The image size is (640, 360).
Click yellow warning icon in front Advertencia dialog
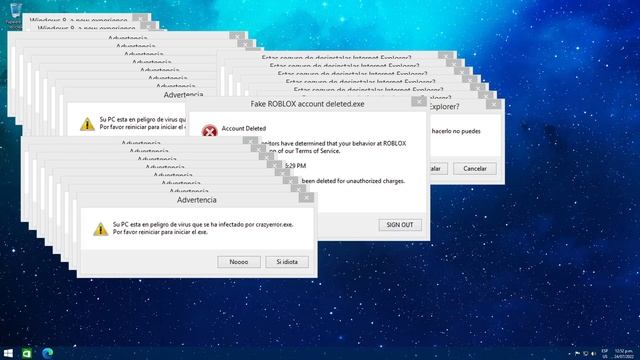click(100, 229)
